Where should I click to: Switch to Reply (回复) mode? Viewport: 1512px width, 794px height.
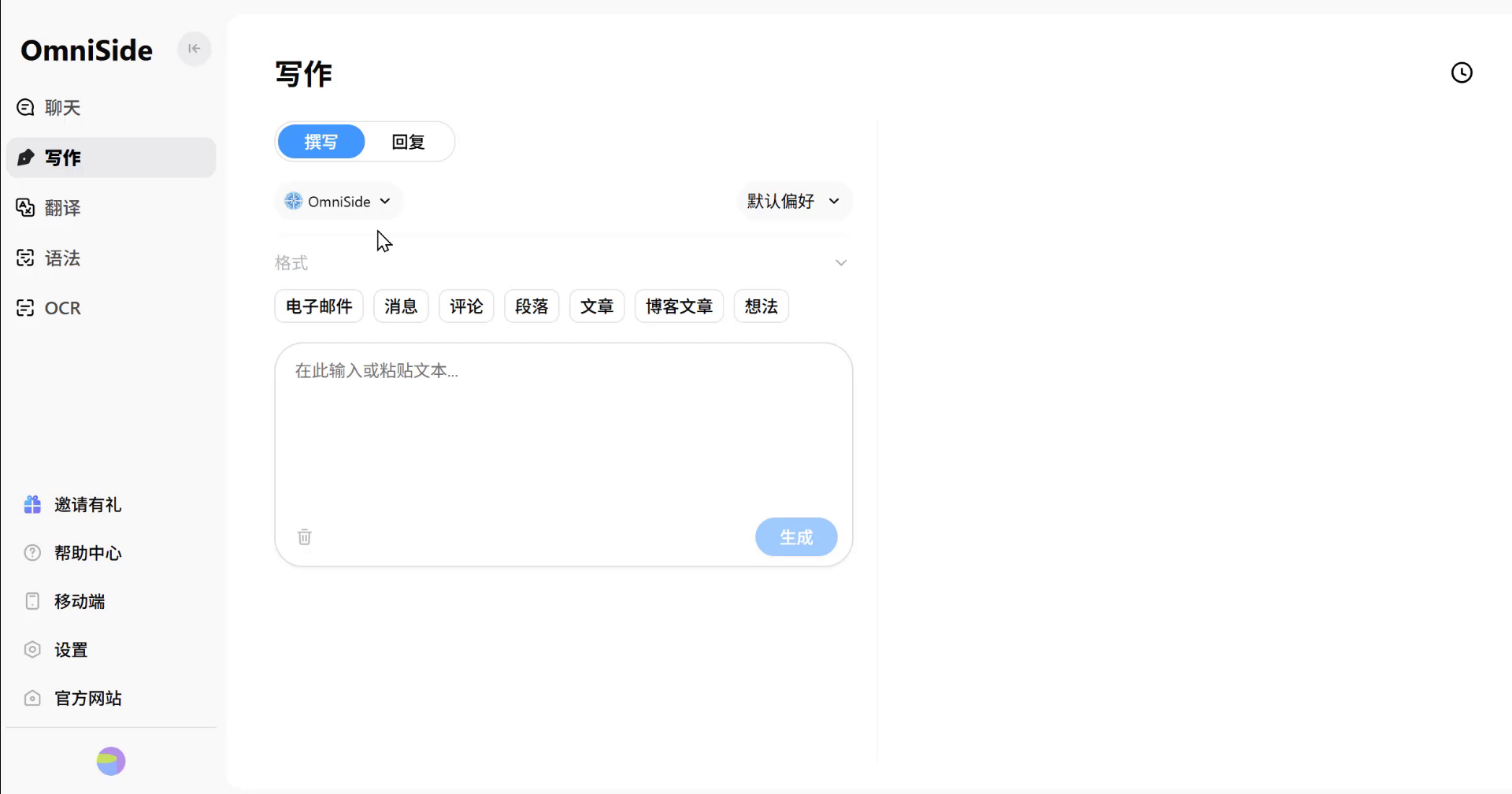[408, 142]
